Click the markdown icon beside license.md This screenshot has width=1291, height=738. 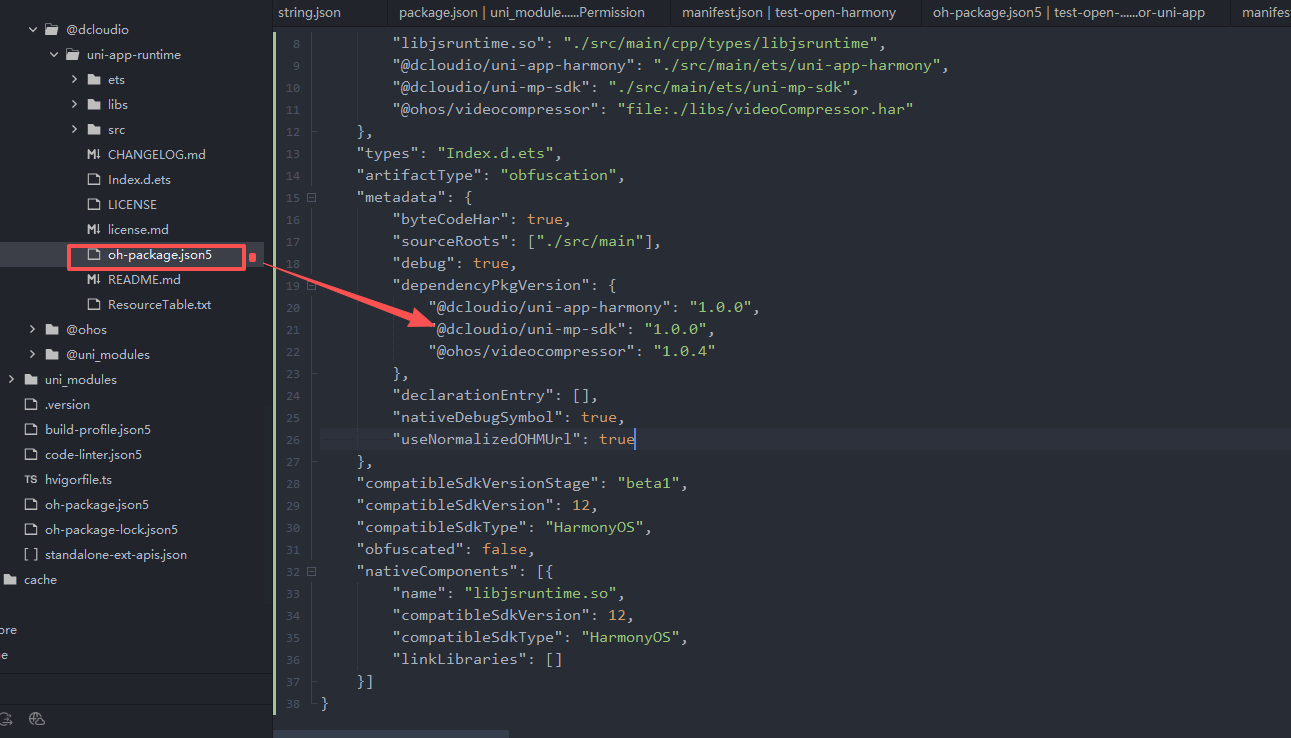tap(93, 229)
